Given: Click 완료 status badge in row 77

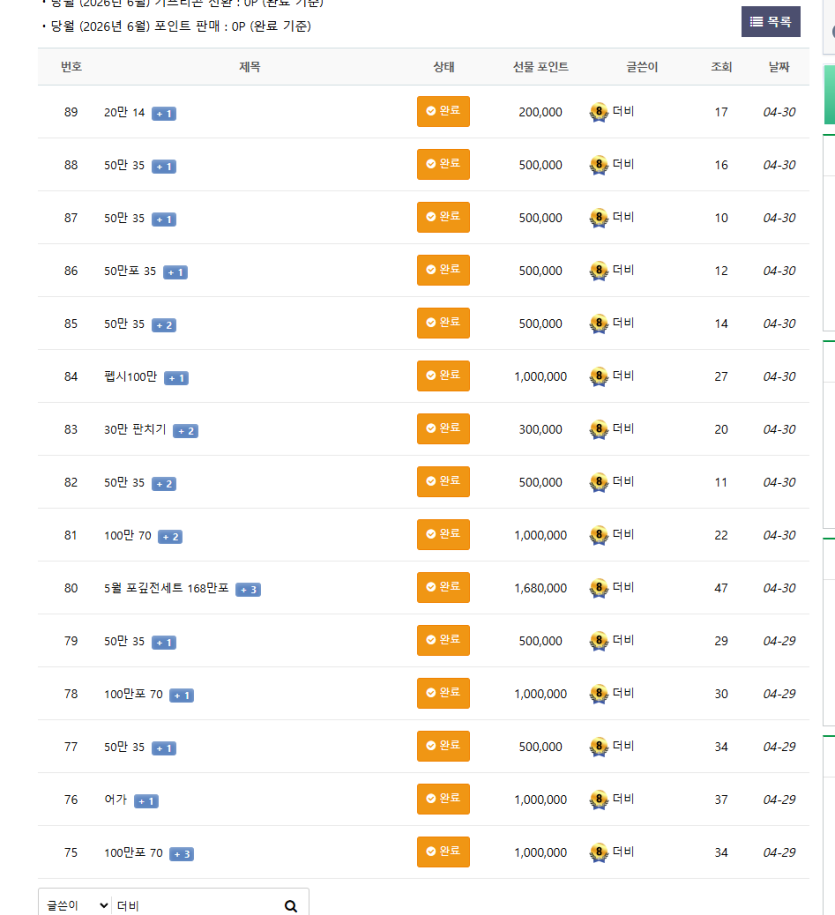Looking at the screenshot, I should click(443, 746).
